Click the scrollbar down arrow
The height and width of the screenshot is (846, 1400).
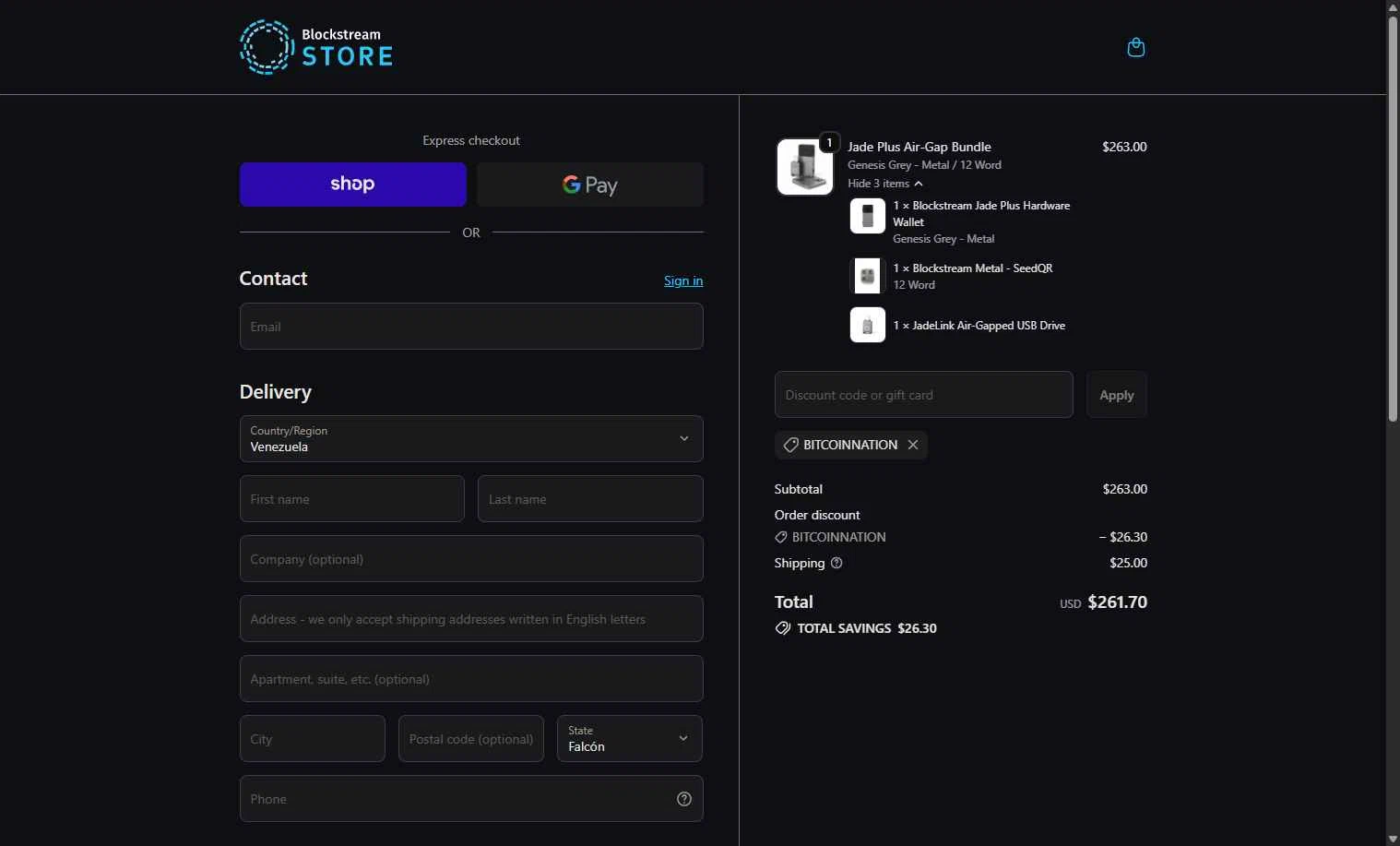pos(1393,839)
